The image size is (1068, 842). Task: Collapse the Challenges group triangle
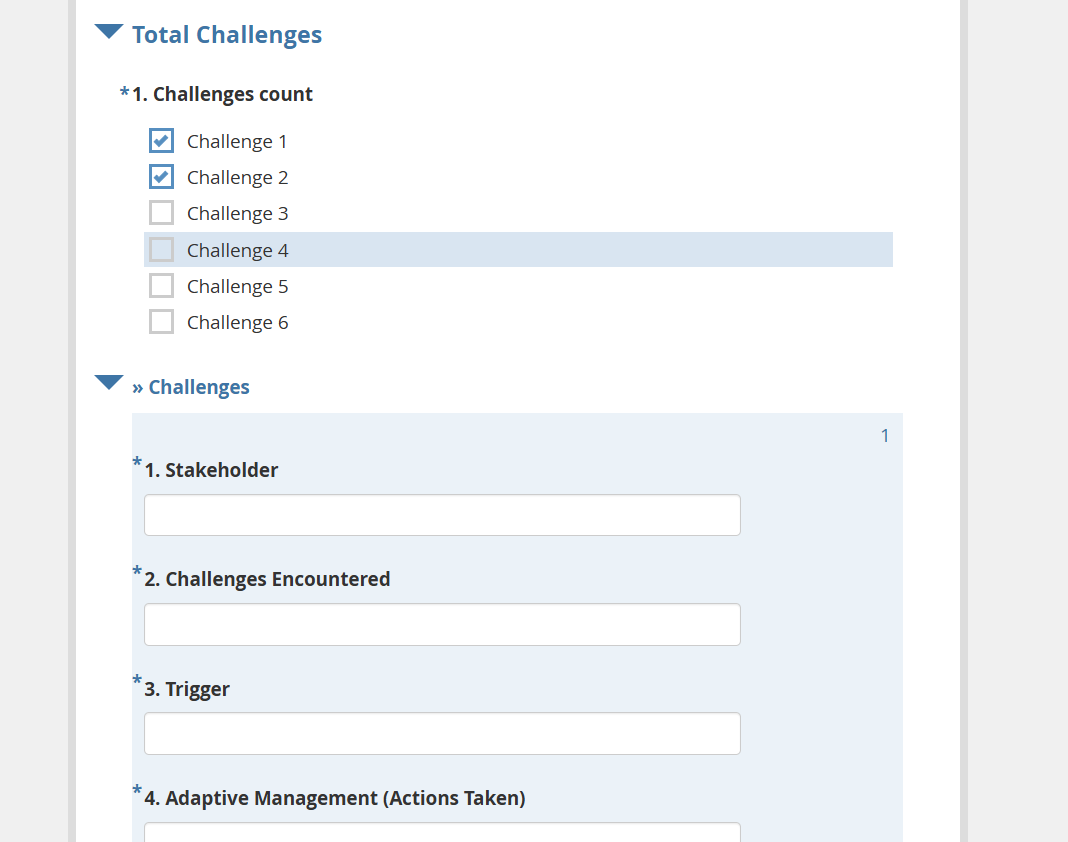click(109, 383)
